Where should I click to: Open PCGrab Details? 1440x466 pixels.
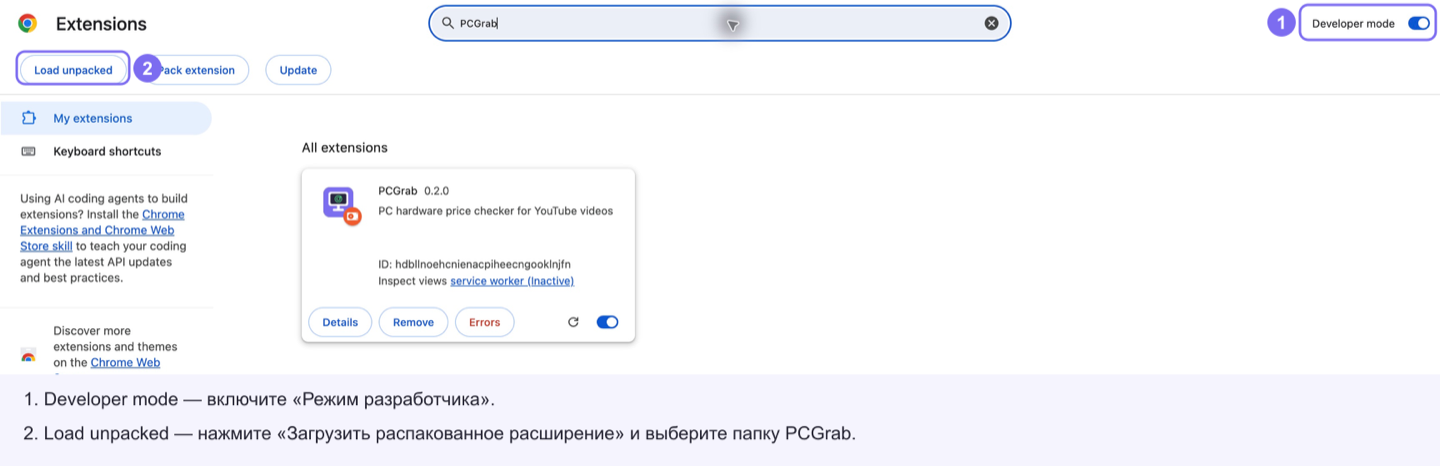[340, 322]
